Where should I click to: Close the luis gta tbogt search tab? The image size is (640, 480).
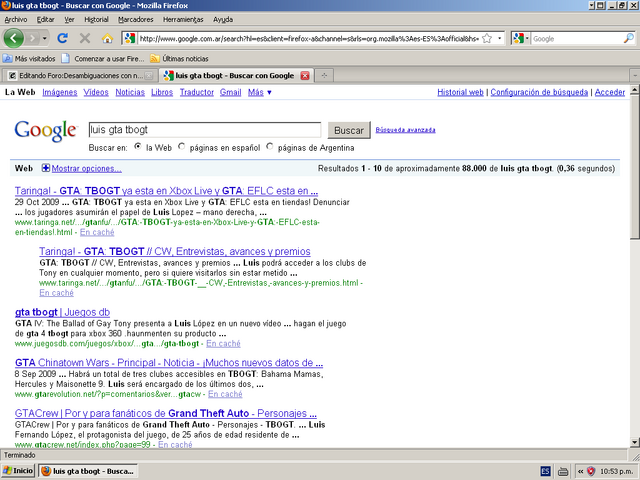pos(304,76)
